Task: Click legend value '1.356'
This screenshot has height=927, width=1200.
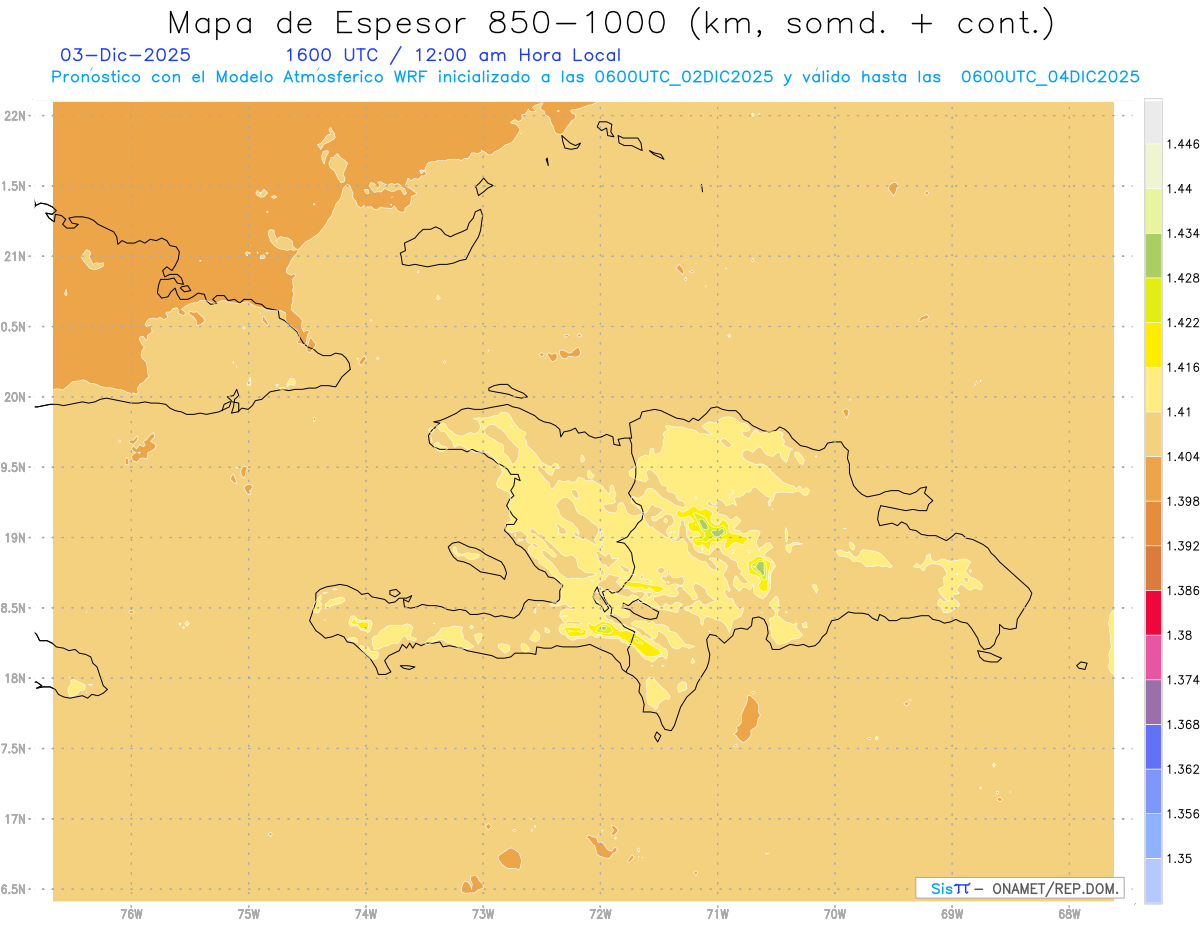Action: (x=1185, y=814)
